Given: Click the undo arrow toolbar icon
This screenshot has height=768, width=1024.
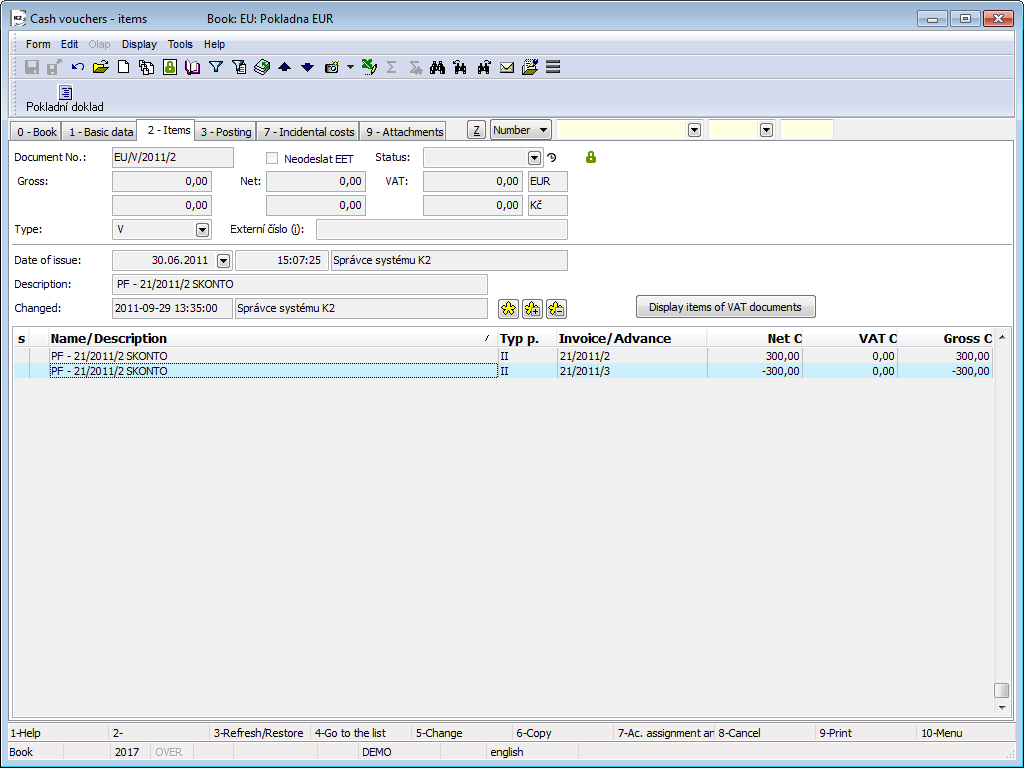Looking at the screenshot, I should tap(78, 67).
